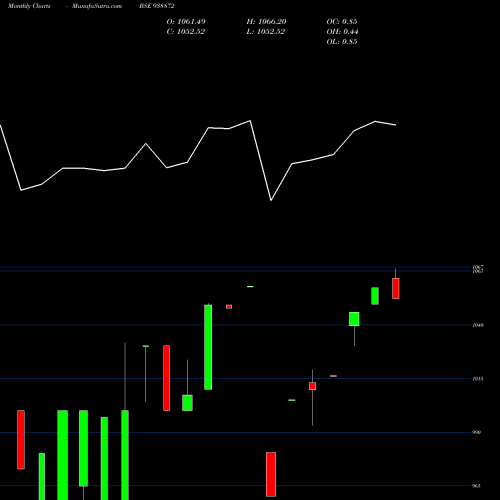Click the 1040 price axis label
Screen dimensions: 500x500
pyautogui.click(x=478, y=325)
